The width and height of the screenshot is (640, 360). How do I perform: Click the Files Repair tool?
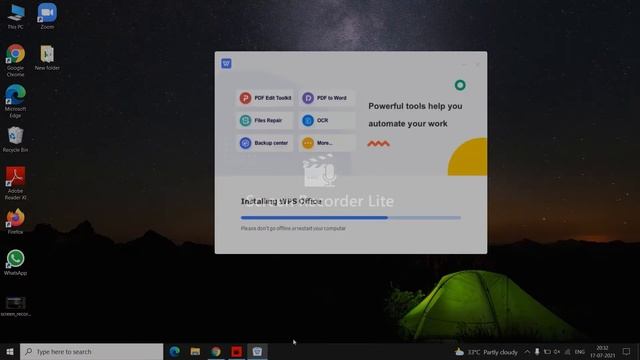point(264,120)
